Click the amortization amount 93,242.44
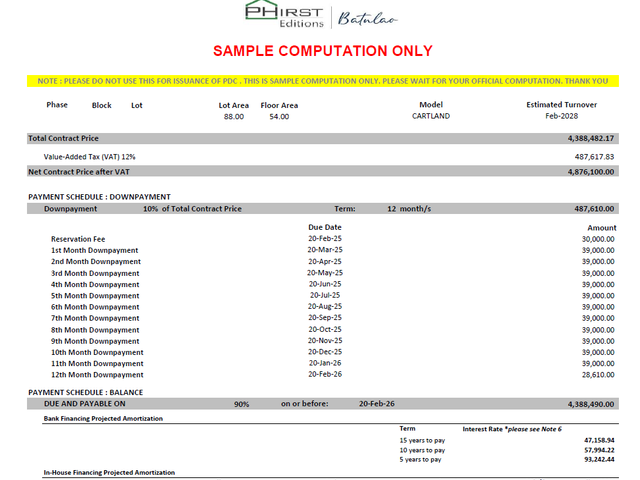 click(x=599, y=460)
